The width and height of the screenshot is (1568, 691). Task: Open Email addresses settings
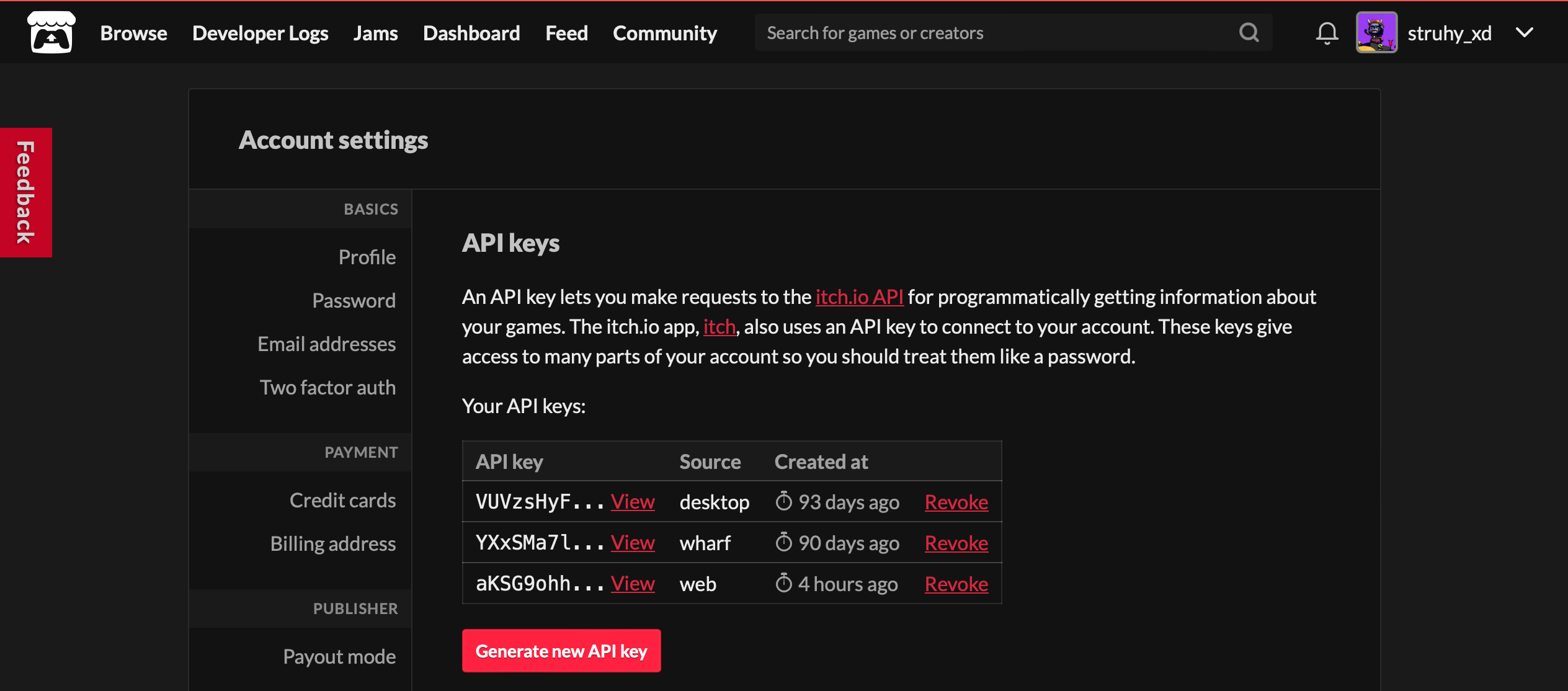[327, 344]
